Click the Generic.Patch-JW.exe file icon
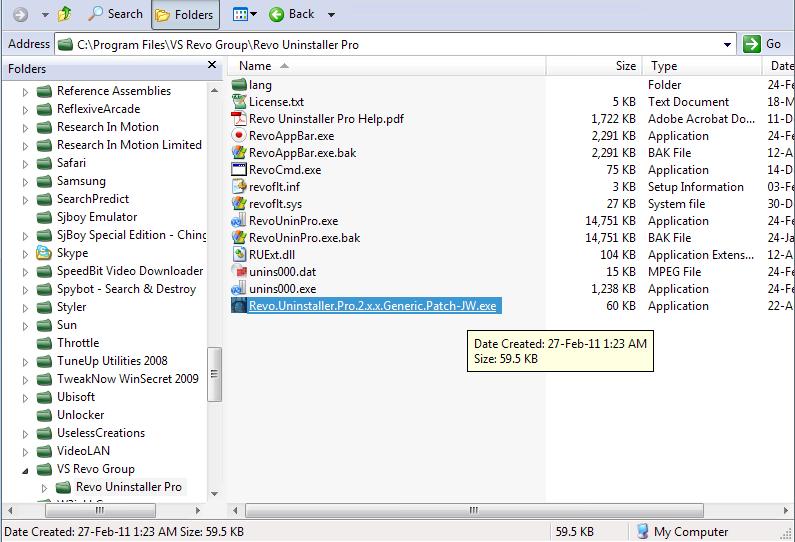 click(x=239, y=305)
